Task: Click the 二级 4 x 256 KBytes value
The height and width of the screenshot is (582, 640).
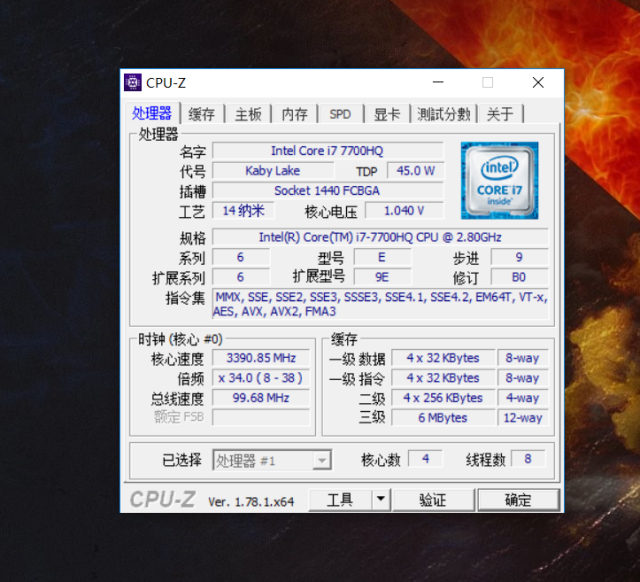Action: pos(443,398)
